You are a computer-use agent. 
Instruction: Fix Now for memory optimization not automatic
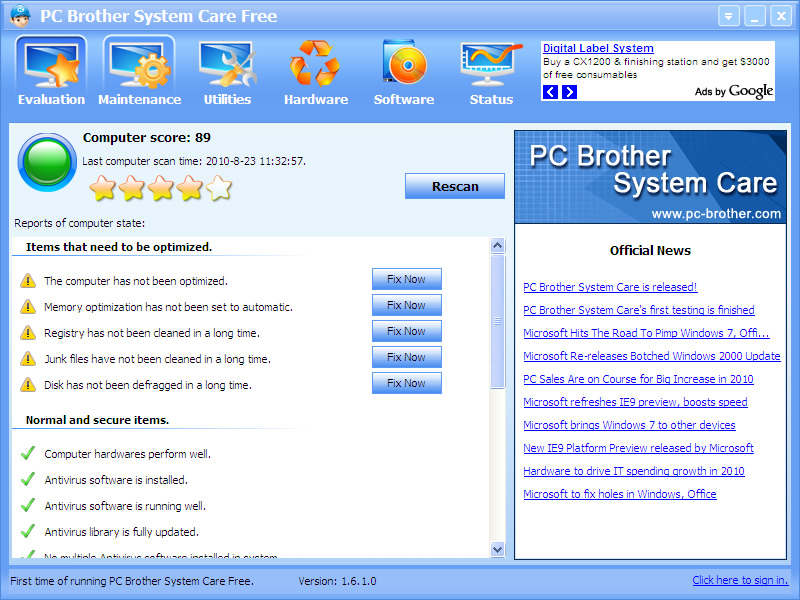coord(407,305)
